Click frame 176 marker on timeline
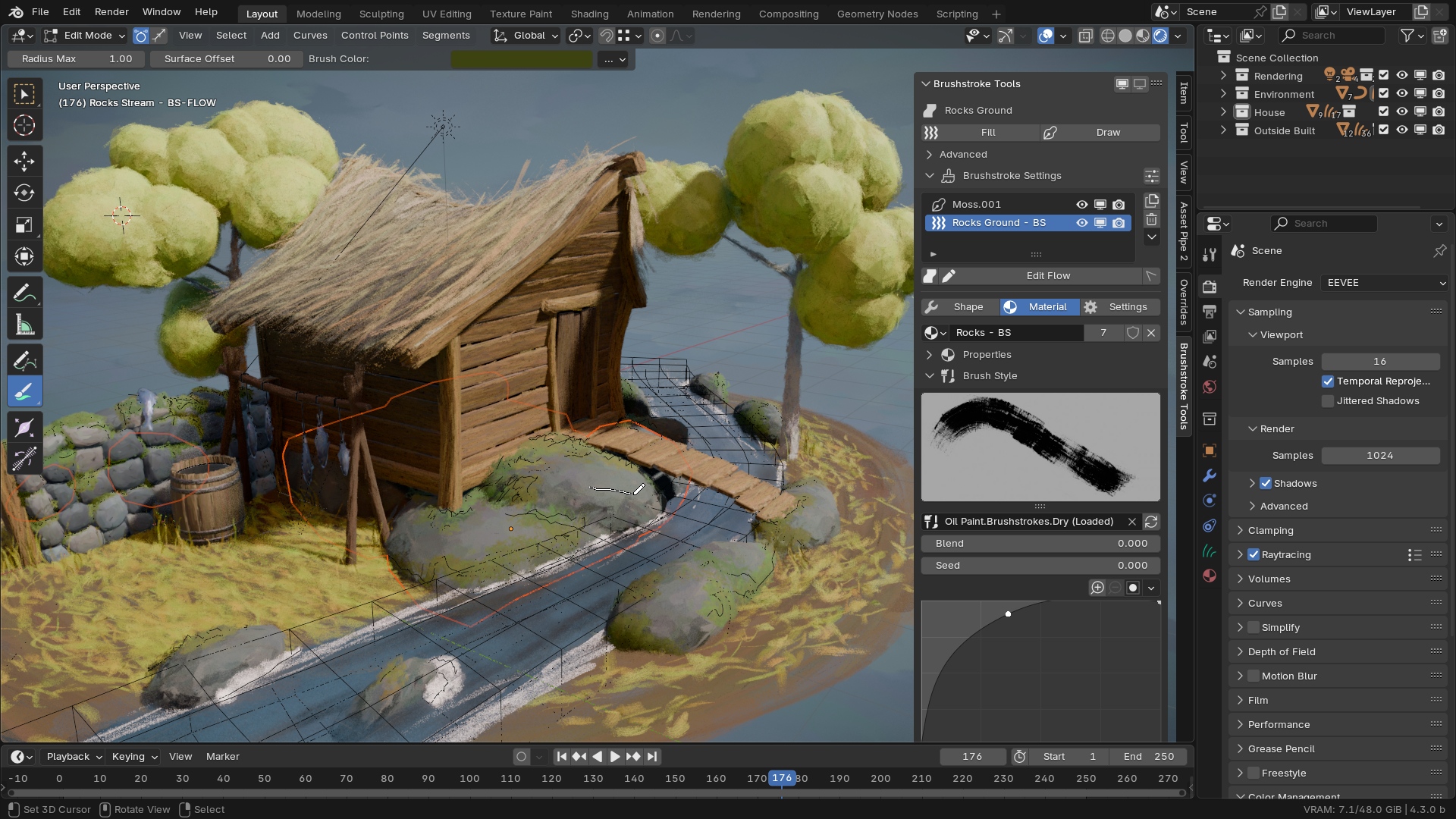The width and height of the screenshot is (1456, 819). click(x=782, y=778)
